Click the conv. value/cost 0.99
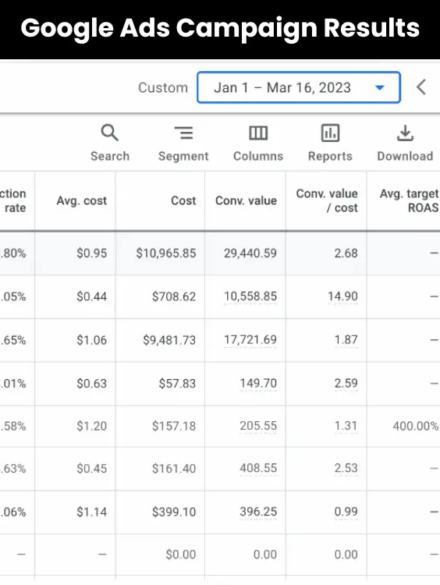440x585 pixels. [x=346, y=512]
